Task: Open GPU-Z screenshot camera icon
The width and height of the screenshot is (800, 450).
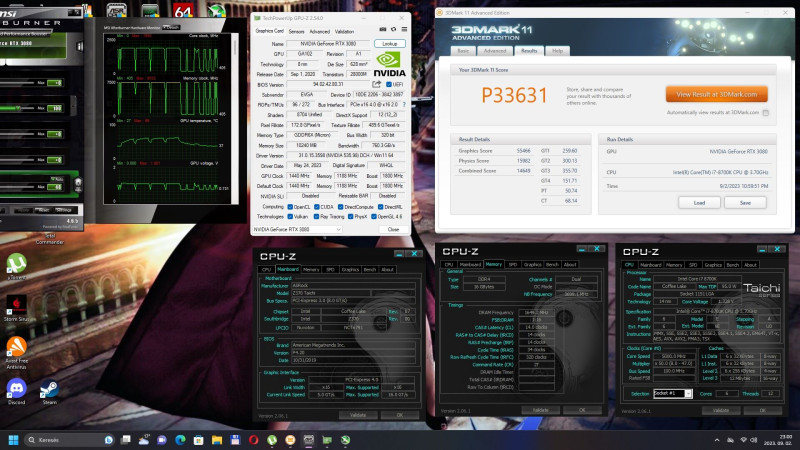Action: tap(383, 30)
